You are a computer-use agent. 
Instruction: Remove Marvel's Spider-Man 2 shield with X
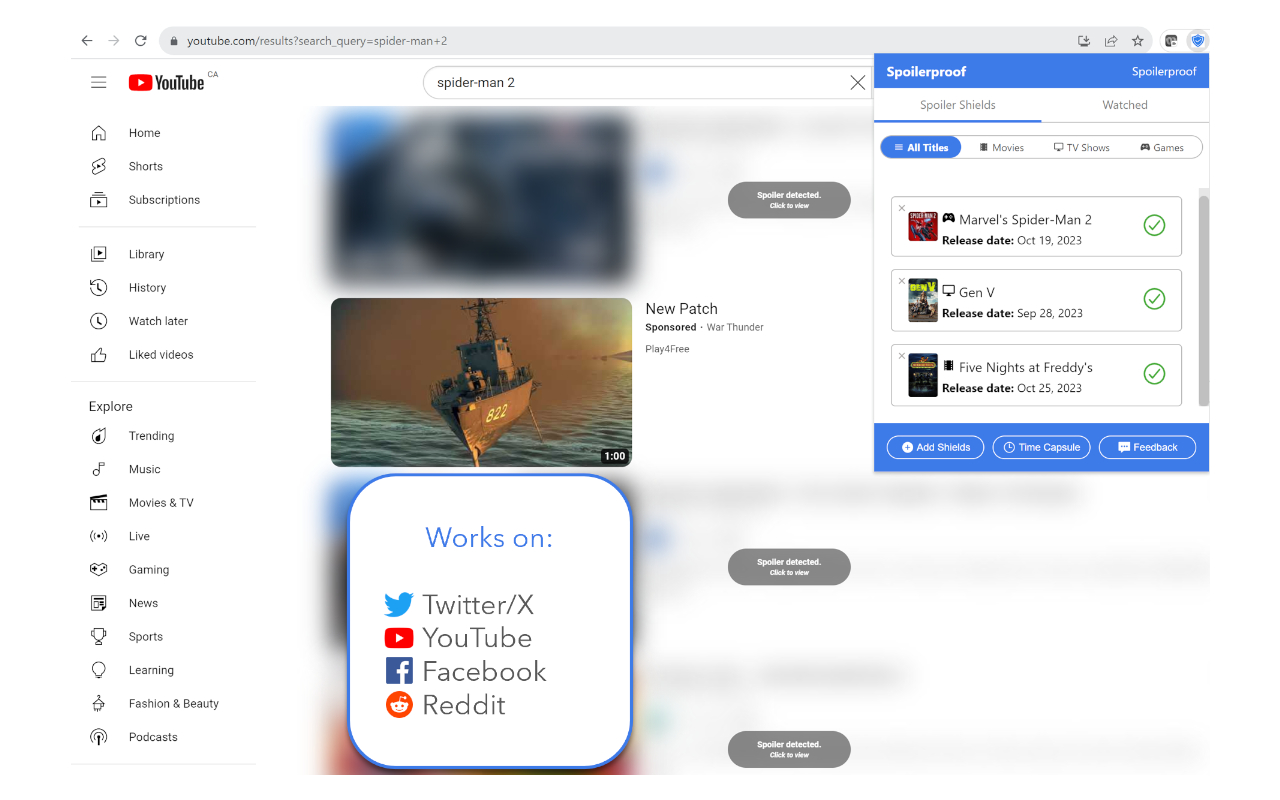coord(902,208)
